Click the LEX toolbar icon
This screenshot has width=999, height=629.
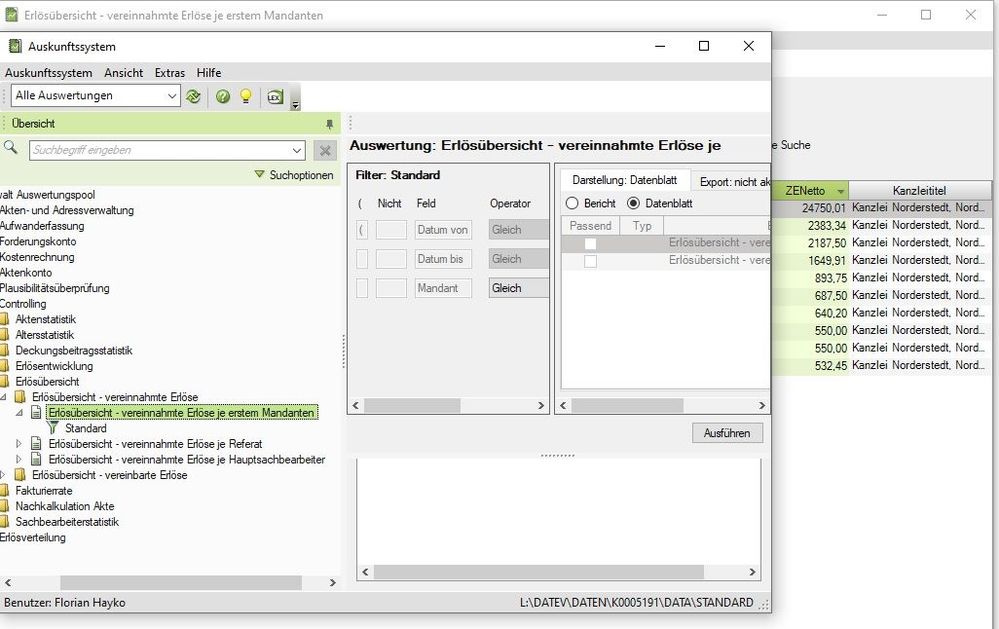(x=274, y=96)
